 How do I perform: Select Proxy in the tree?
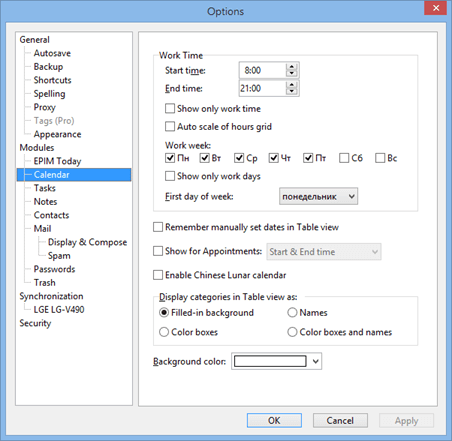click(x=44, y=107)
